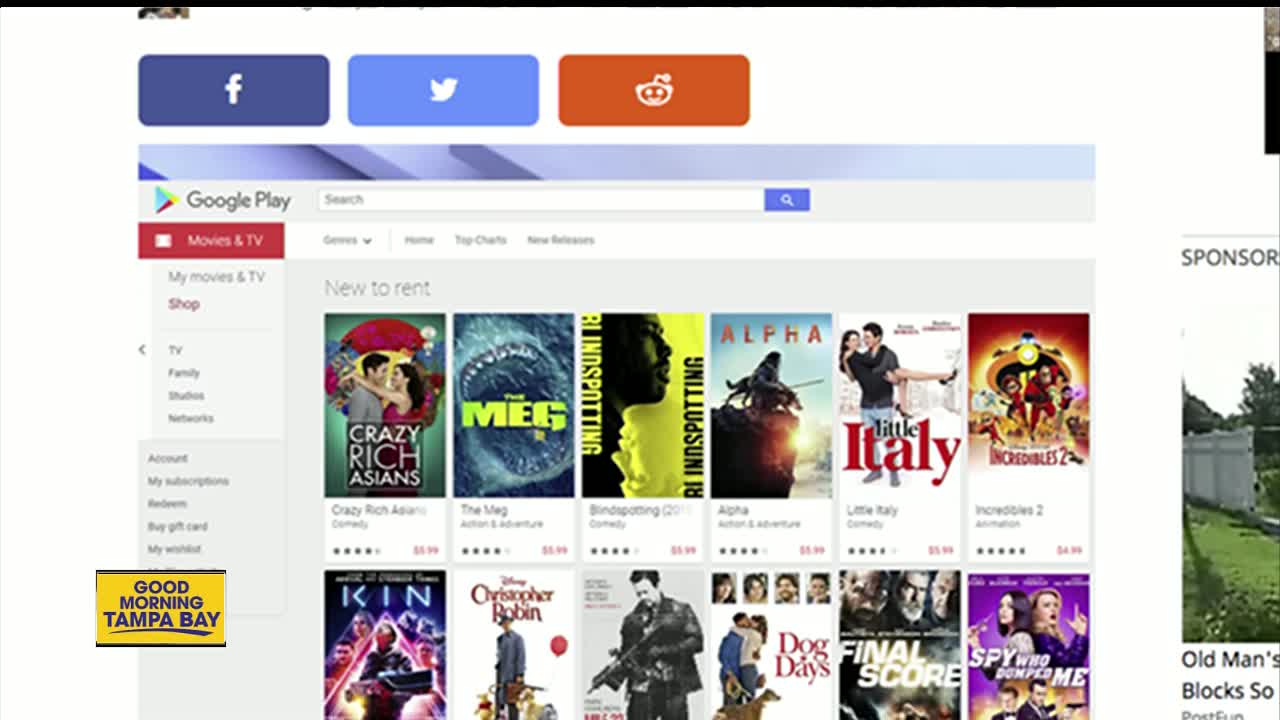Select the Studios category
Image resolution: width=1280 pixels, height=720 pixels.
186,396
